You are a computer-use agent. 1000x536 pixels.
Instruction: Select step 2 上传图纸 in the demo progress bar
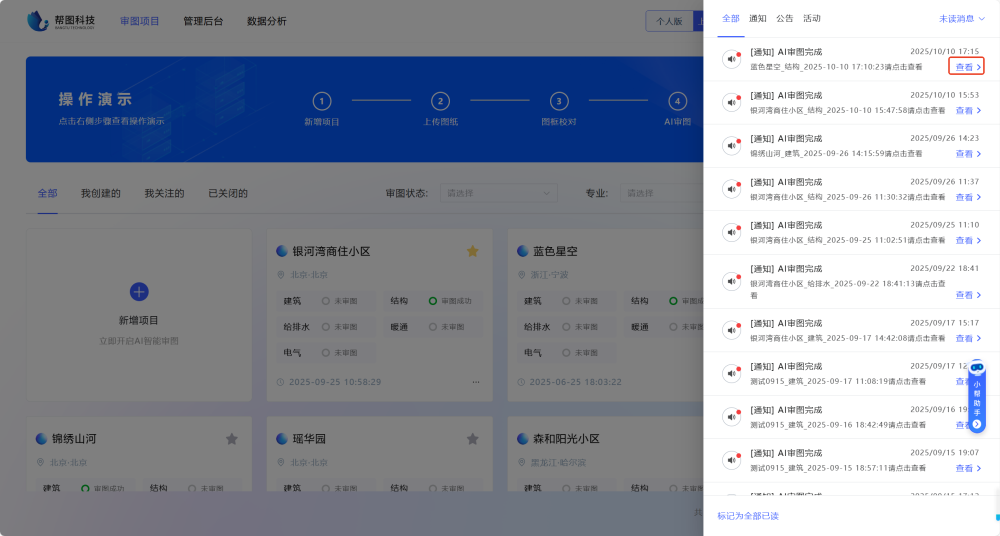(440, 101)
